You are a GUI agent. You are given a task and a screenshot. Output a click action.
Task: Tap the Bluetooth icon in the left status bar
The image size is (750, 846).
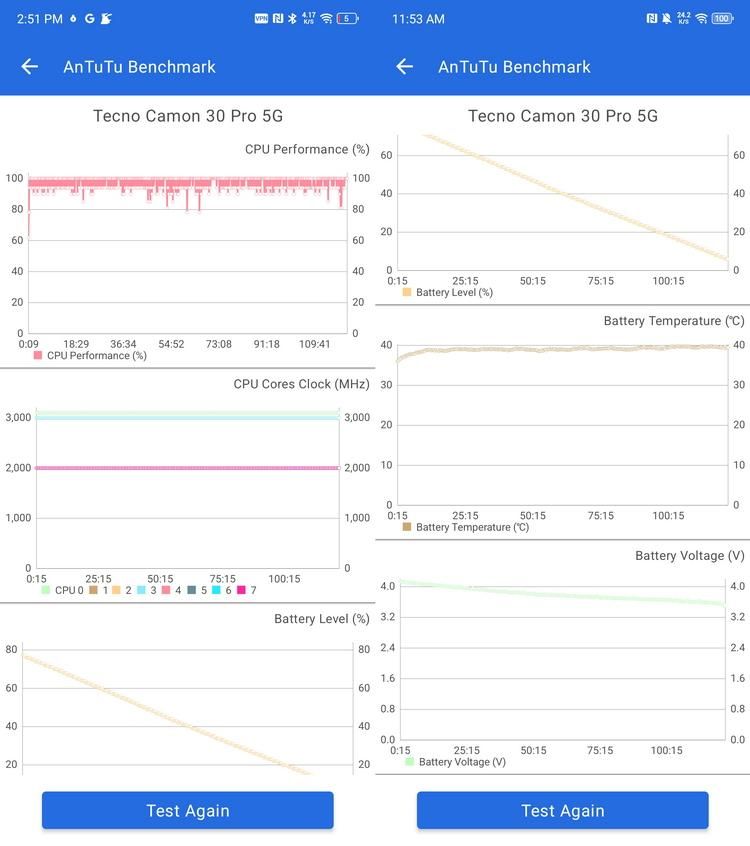pyautogui.click(x=292, y=19)
